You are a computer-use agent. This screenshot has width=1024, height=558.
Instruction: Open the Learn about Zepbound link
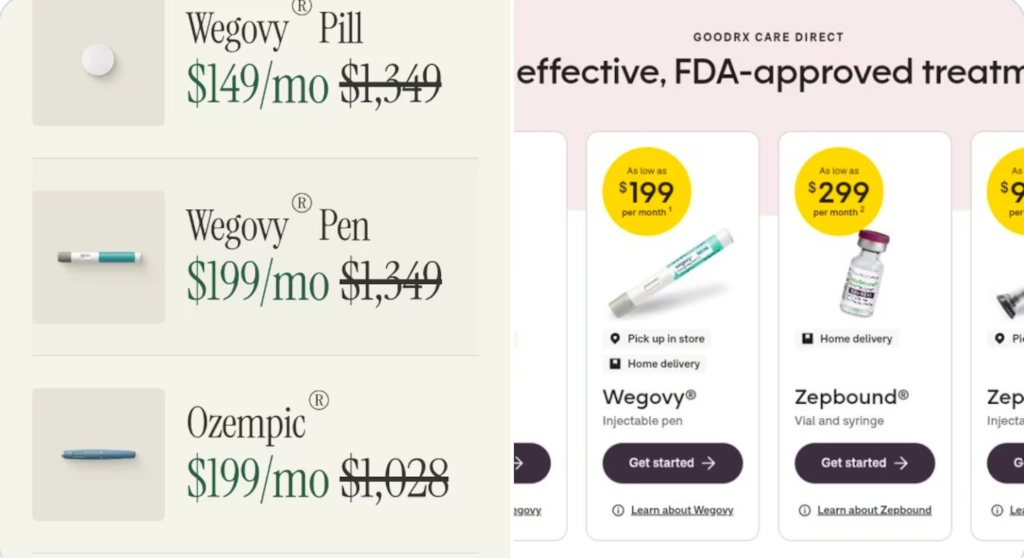tap(873, 510)
